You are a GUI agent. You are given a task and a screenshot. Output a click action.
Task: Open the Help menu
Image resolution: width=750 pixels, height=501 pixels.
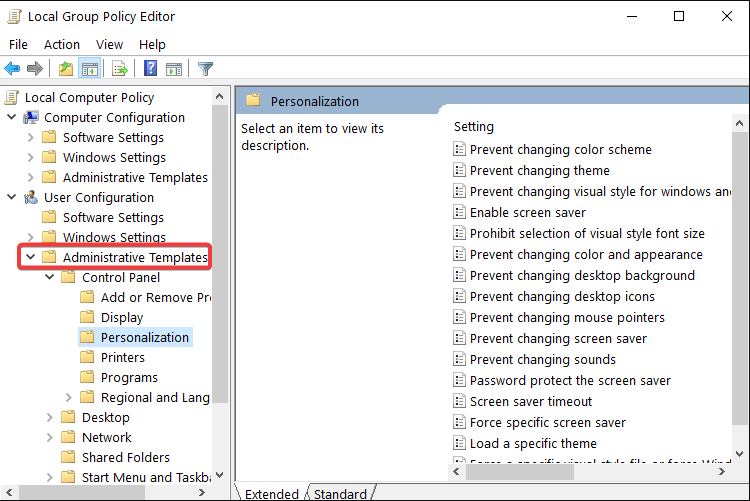[152, 45]
